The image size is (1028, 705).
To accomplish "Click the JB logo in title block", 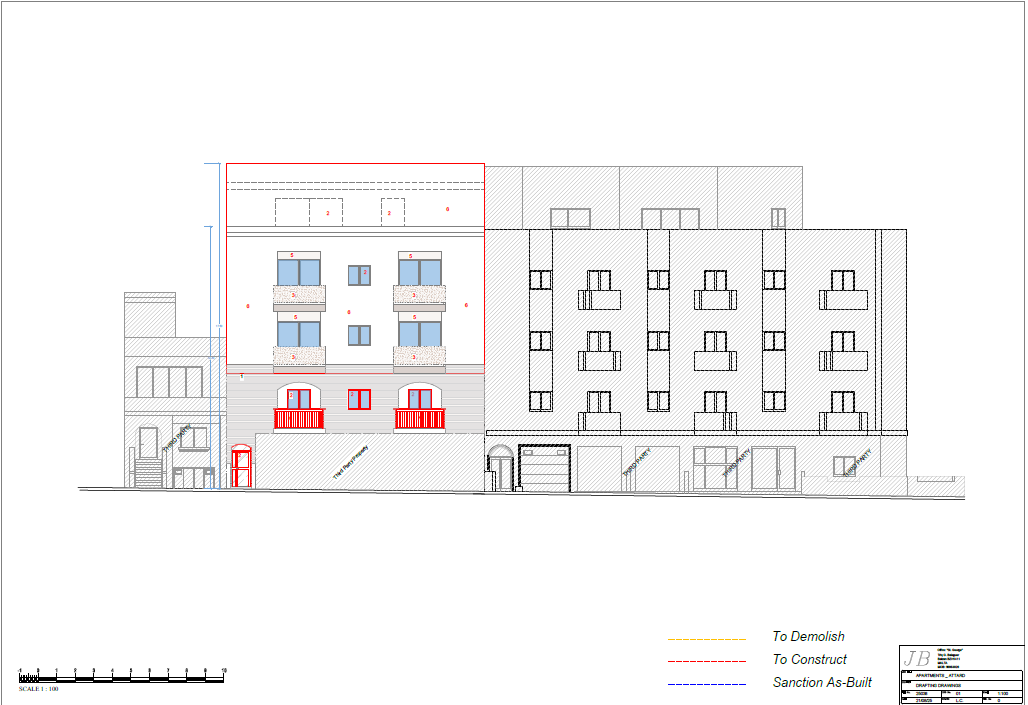I will pyautogui.click(x=917, y=659).
